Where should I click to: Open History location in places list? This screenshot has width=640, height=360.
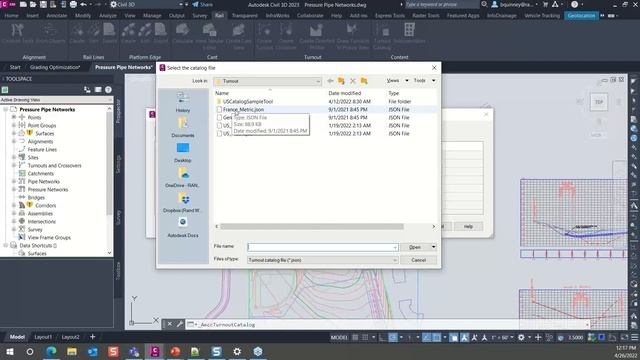coord(183,102)
